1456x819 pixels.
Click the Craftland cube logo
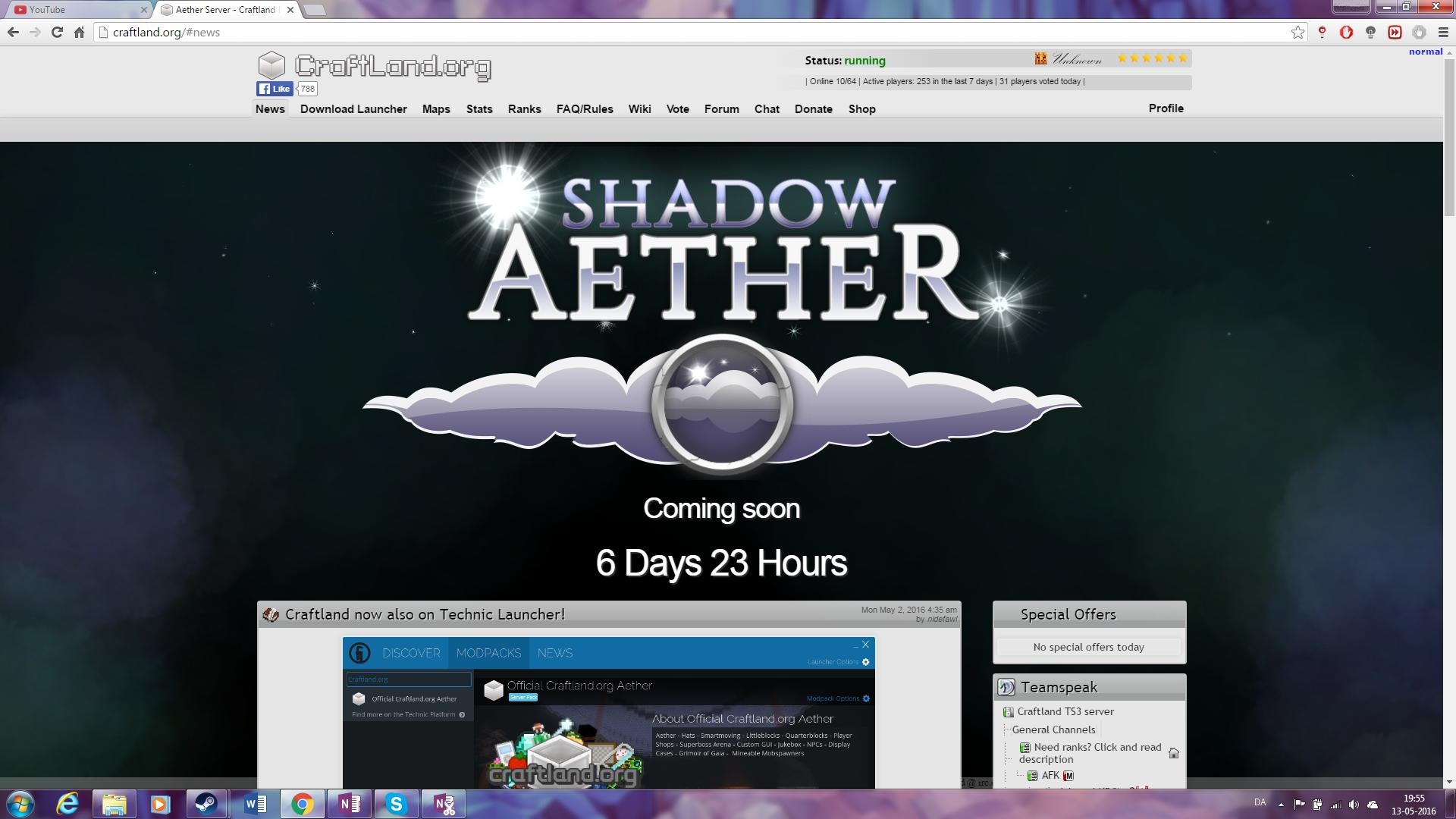[271, 66]
